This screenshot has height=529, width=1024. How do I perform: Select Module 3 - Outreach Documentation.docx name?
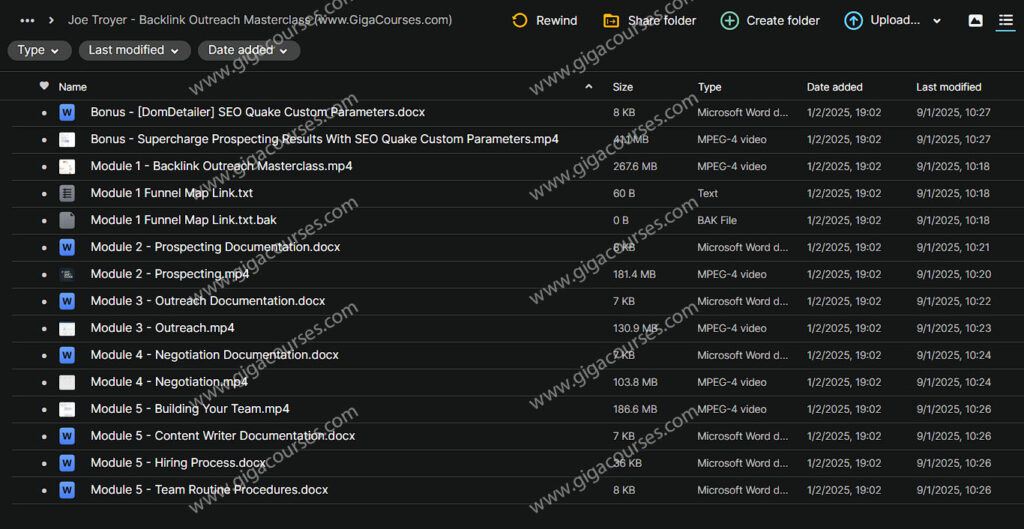coord(208,301)
